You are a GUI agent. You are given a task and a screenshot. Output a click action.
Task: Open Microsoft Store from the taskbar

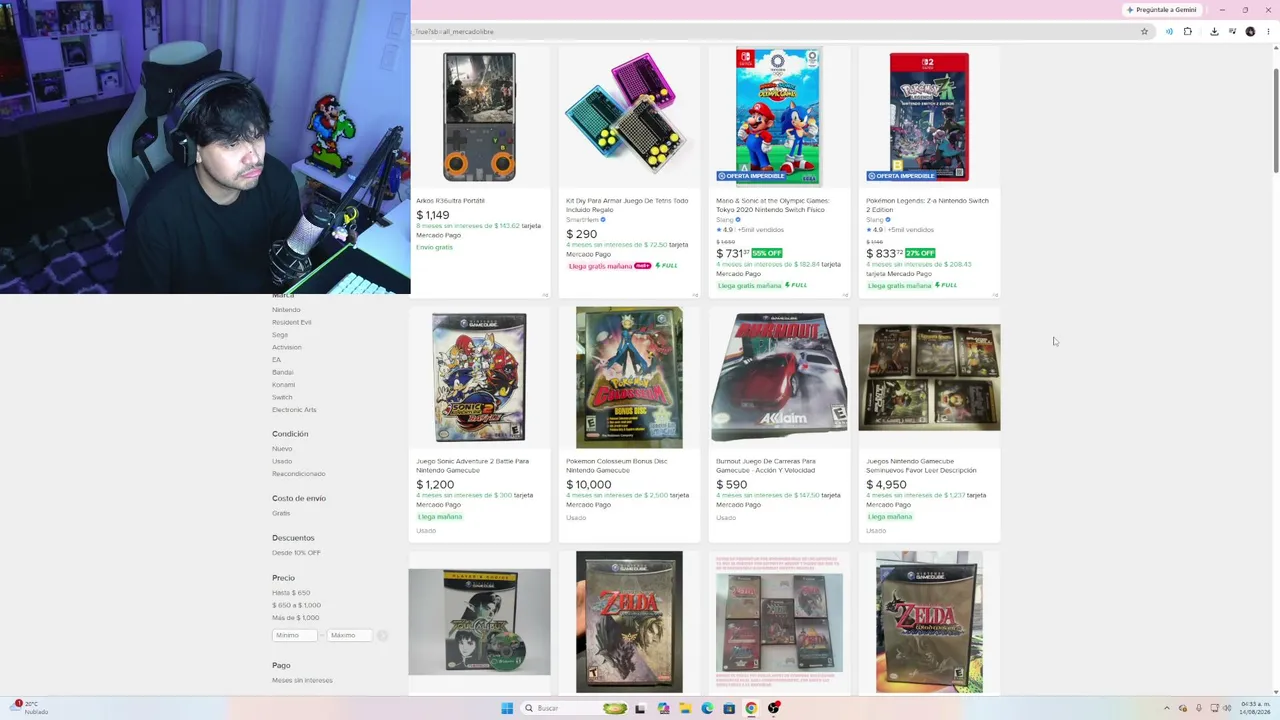729,708
